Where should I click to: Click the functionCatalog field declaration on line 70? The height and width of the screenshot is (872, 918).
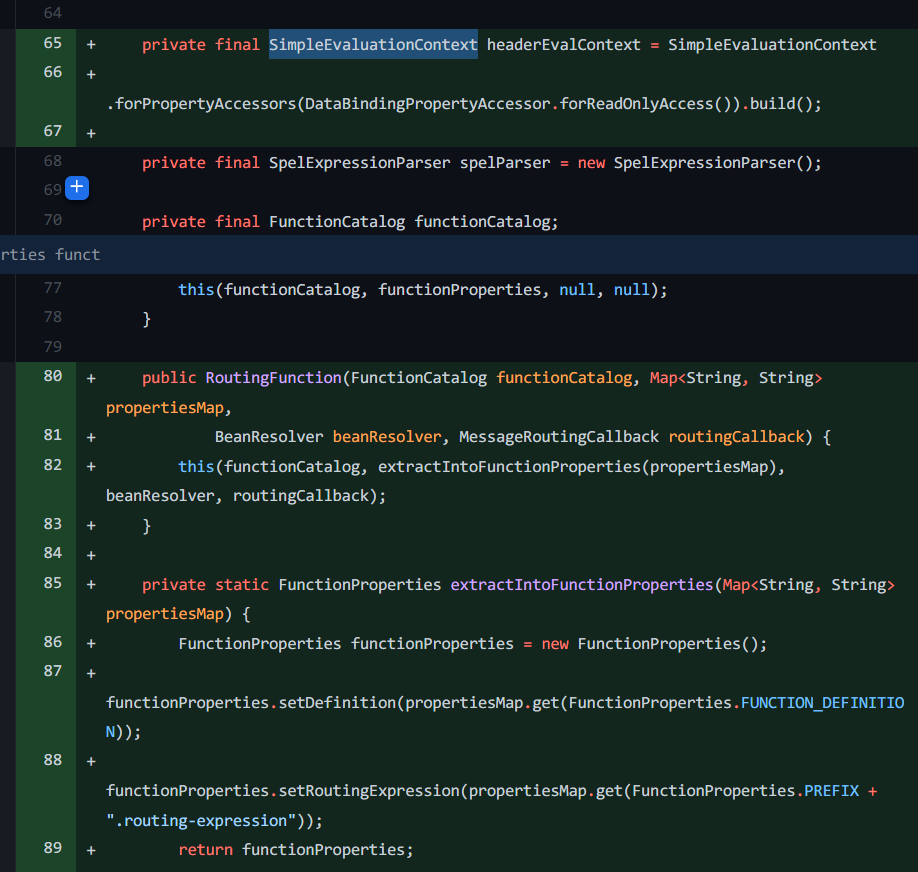(x=486, y=222)
